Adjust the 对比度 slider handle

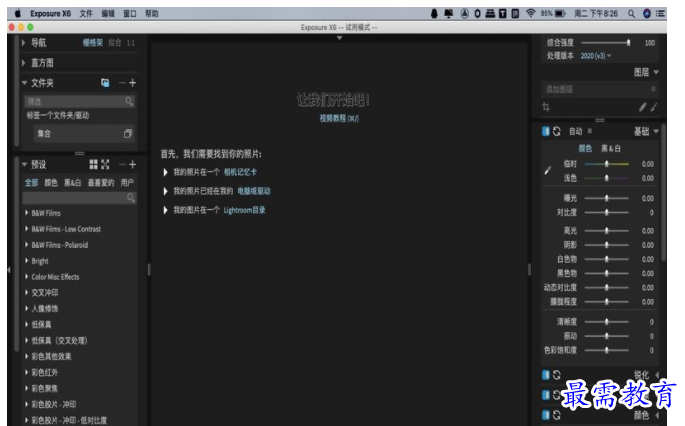click(606, 212)
